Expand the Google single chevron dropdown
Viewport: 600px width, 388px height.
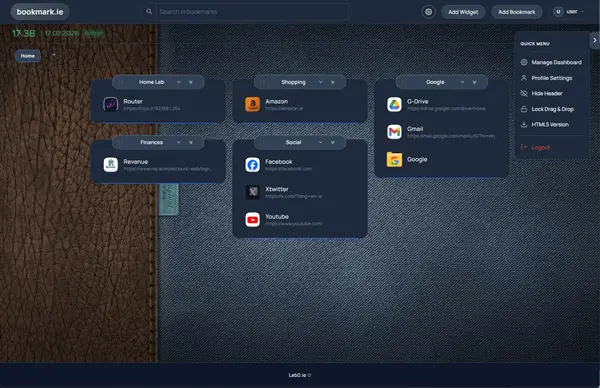[462, 82]
